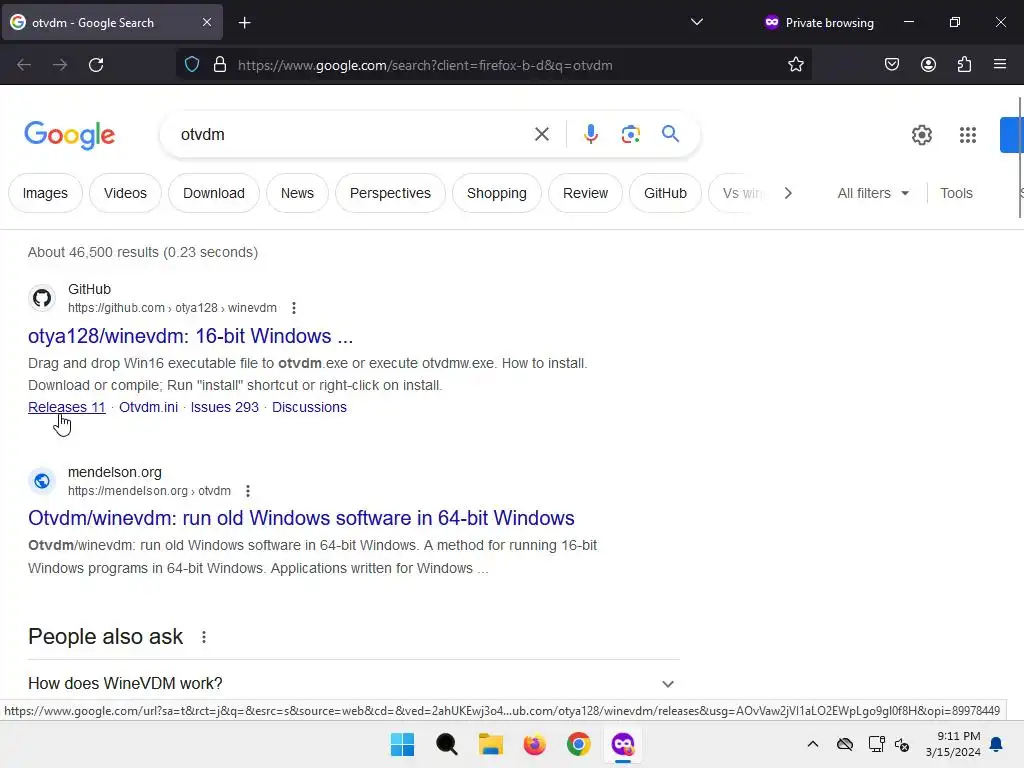Image resolution: width=1024 pixels, height=768 pixels.
Task: Clear the search box with the X icon
Action: pyautogui.click(x=541, y=135)
